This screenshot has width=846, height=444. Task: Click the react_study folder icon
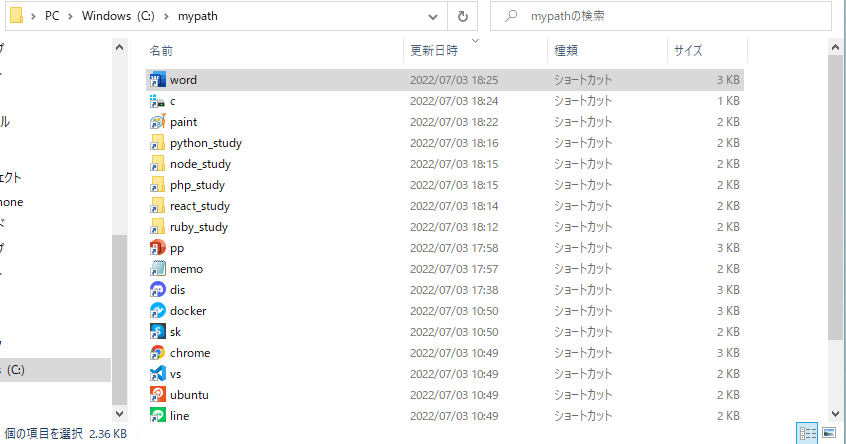[x=158, y=206]
